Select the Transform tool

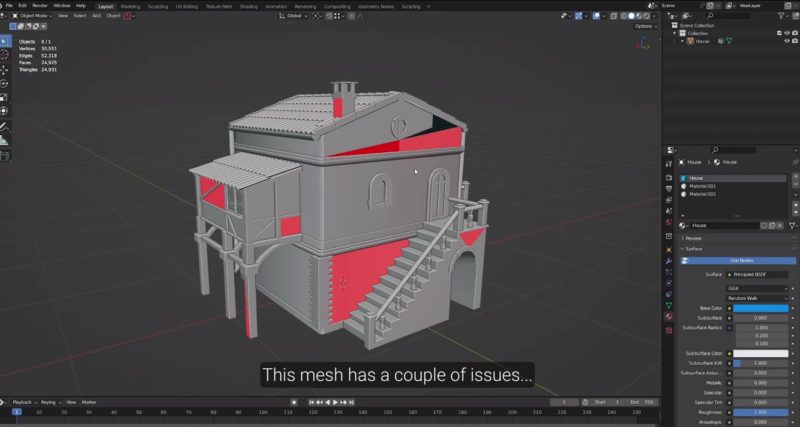coord(4,111)
